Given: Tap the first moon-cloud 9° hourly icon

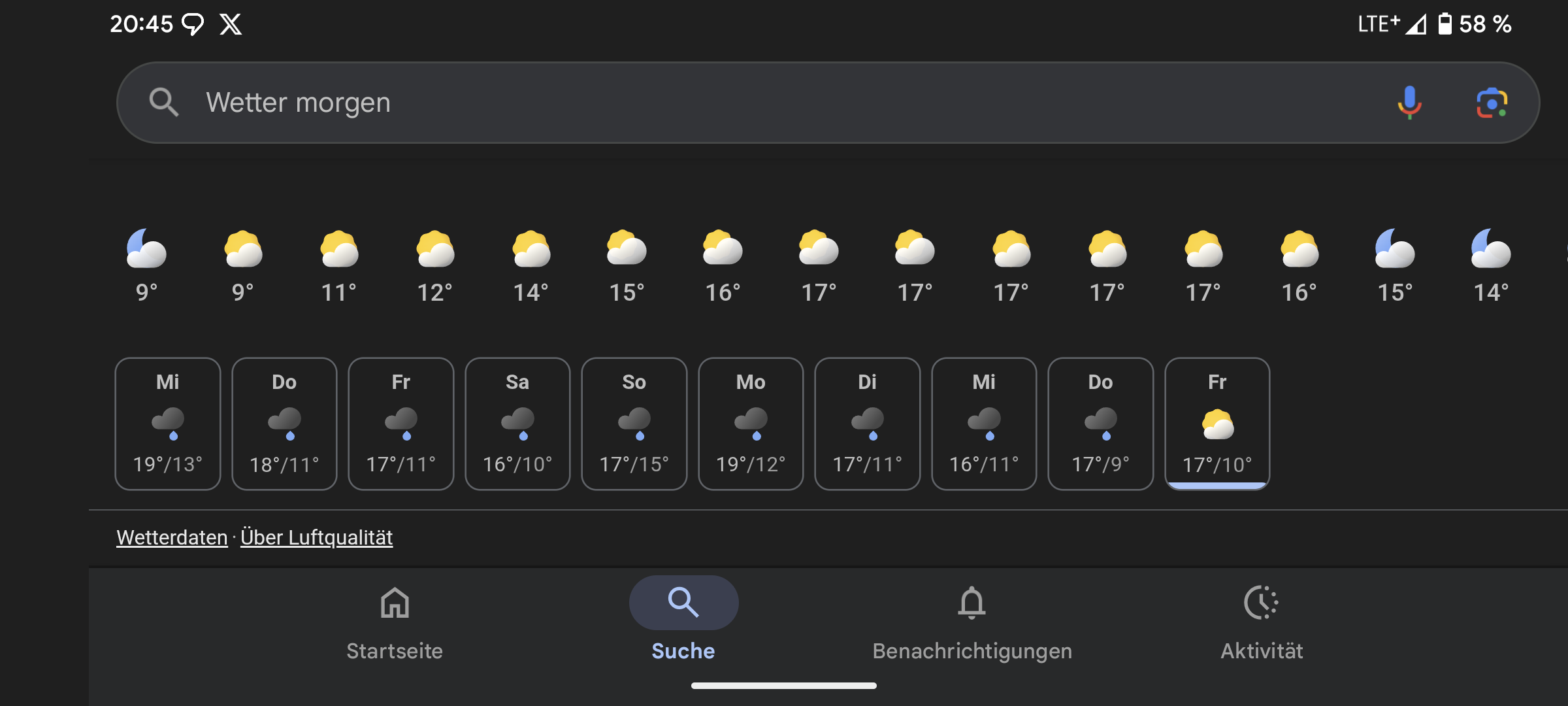Looking at the screenshot, I should coord(146,249).
